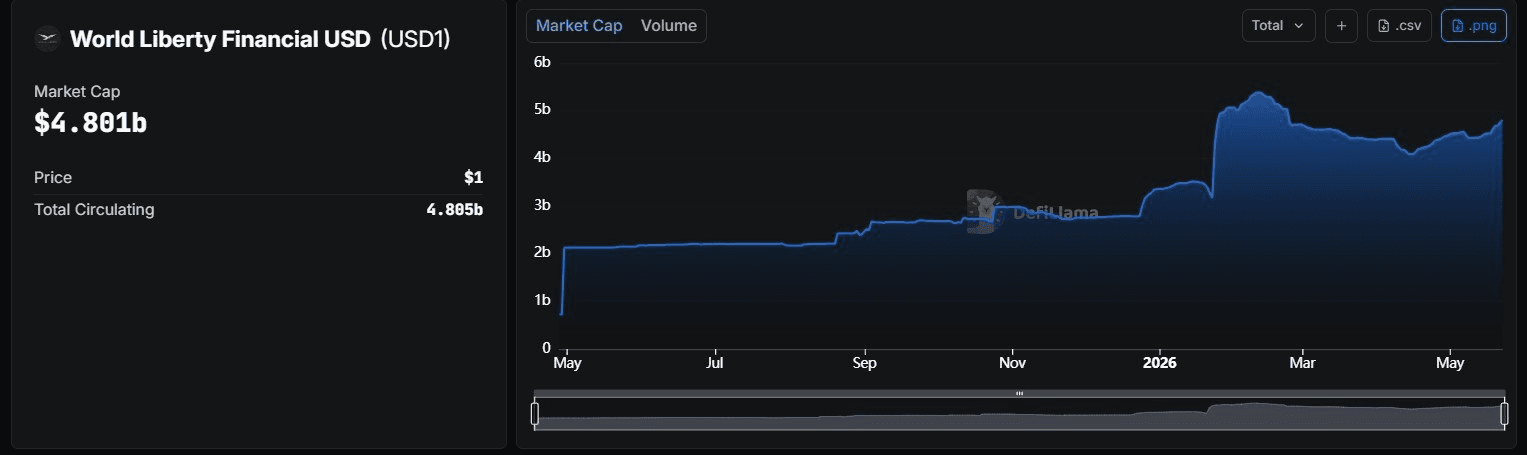Viewport: 1527px width, 455px height.
Task: Click the Price row value $1
Action: (x=473, y=177)
